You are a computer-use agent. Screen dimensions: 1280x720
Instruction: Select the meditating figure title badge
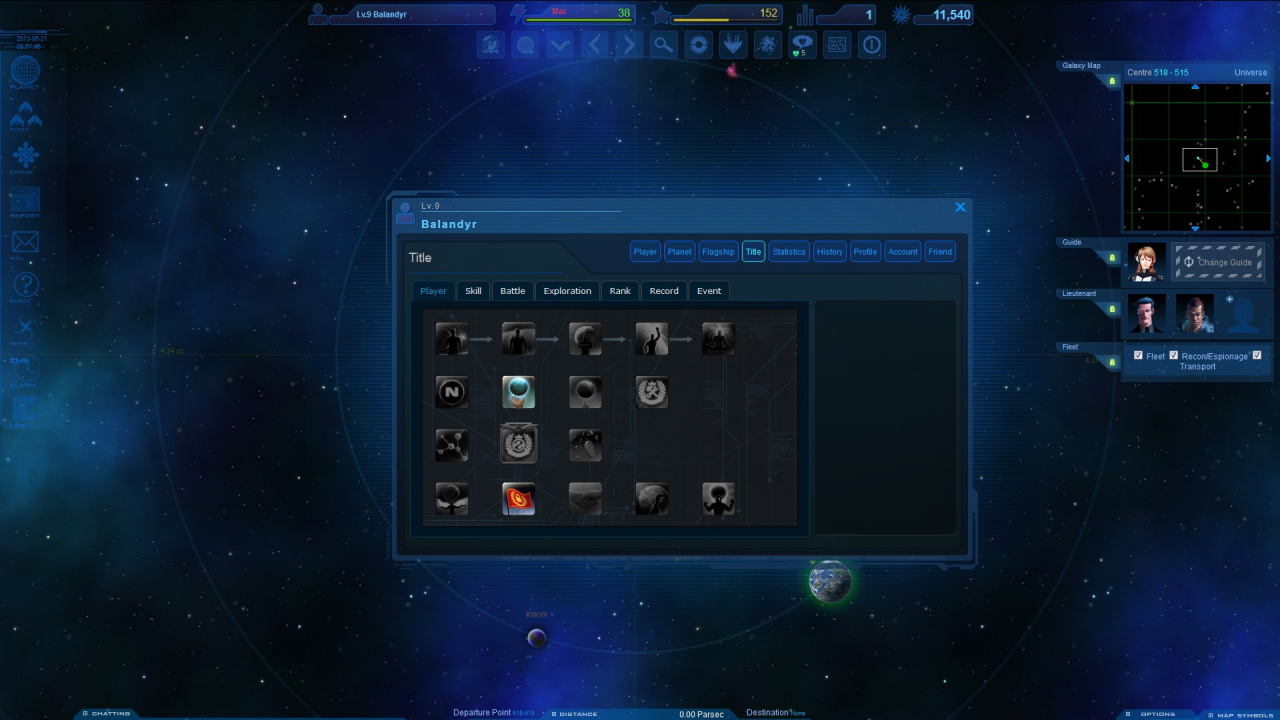tap(718, 339)
